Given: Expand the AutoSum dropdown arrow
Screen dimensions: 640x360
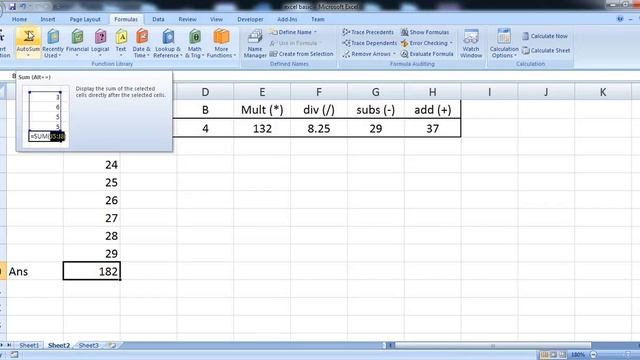Looking at the screenshot, I should pos(28,56).
